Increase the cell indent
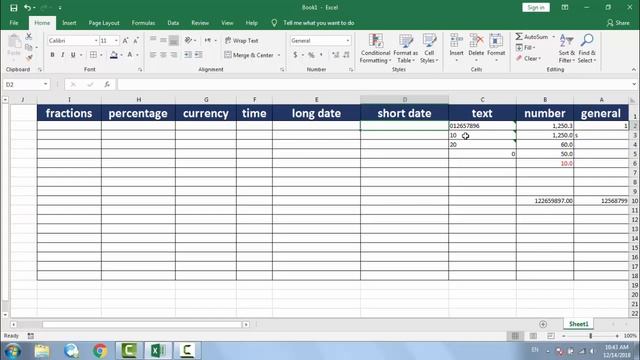640x360 pixels. click(198, 55)
